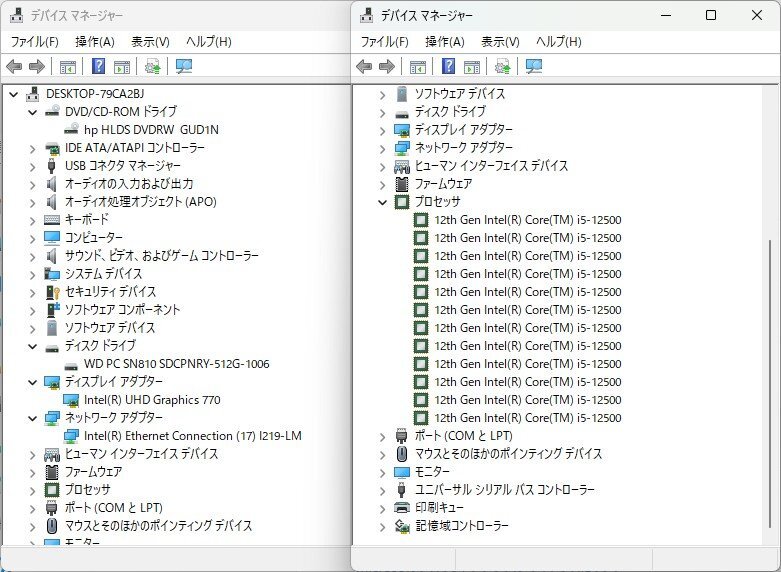The image size is (781, 572).
Task: Click Show/Hide console tree icon in right window
Action: pos(418,67)
